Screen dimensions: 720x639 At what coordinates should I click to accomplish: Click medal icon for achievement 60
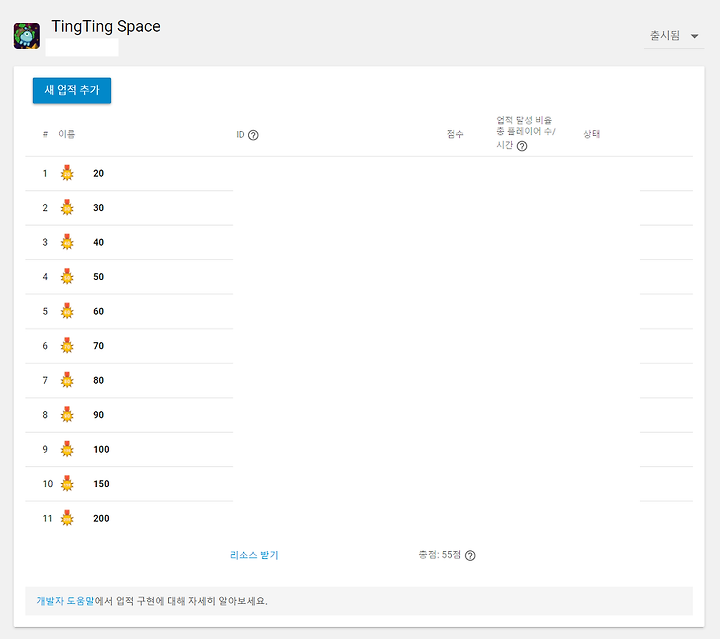point(67,311)
